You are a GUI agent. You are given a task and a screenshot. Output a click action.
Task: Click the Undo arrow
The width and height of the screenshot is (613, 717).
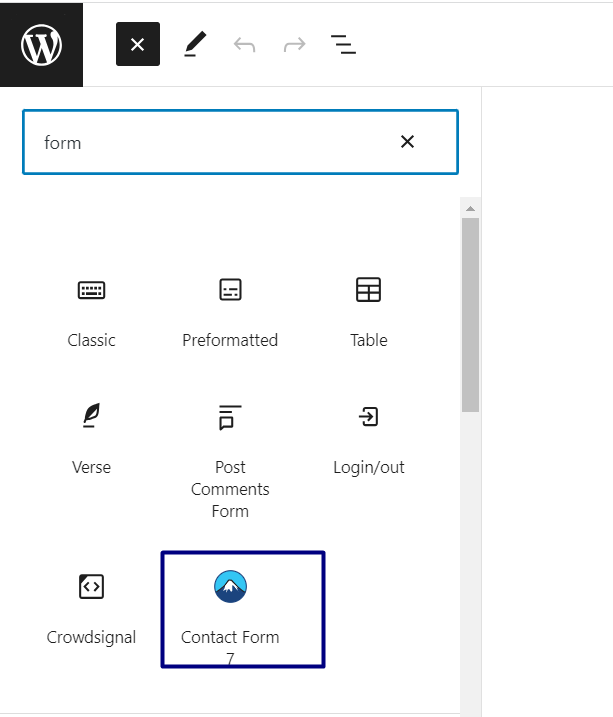pyautogui.click(x=244, y=44)
